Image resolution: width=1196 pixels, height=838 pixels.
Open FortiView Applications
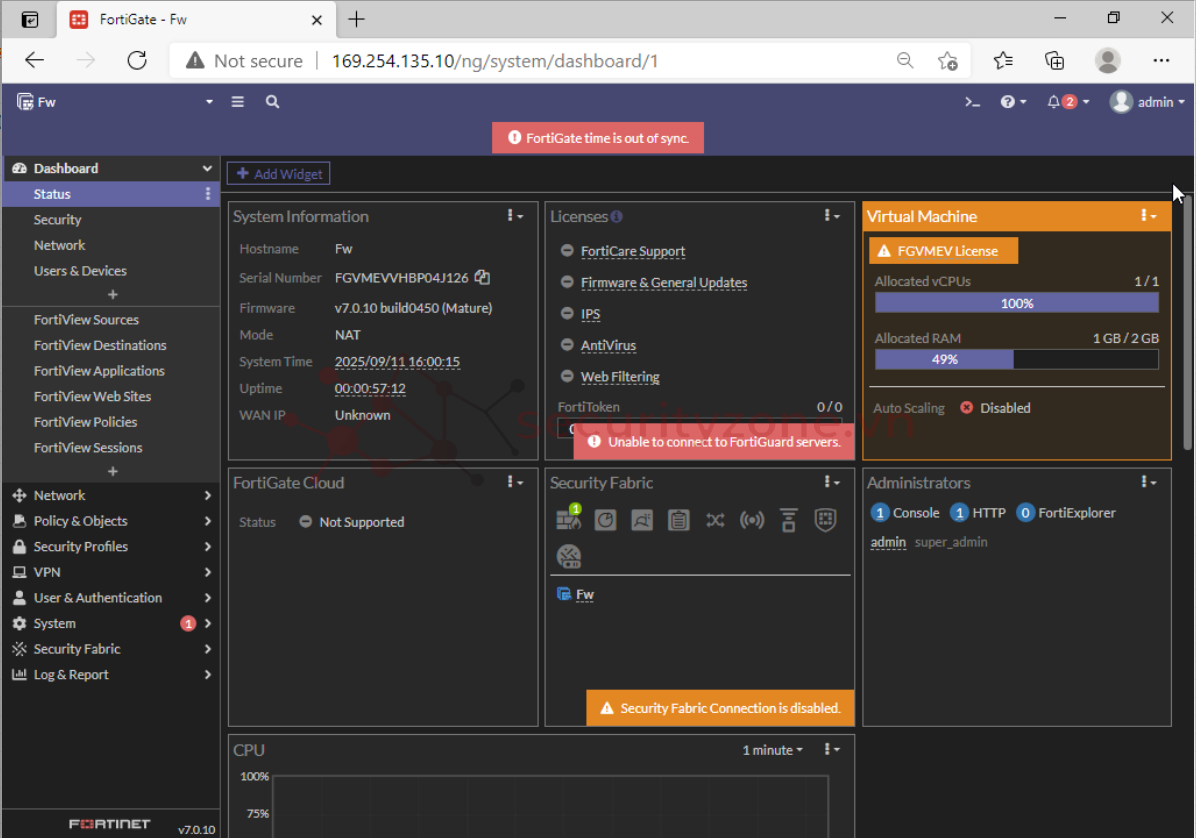tap(111, 371)
